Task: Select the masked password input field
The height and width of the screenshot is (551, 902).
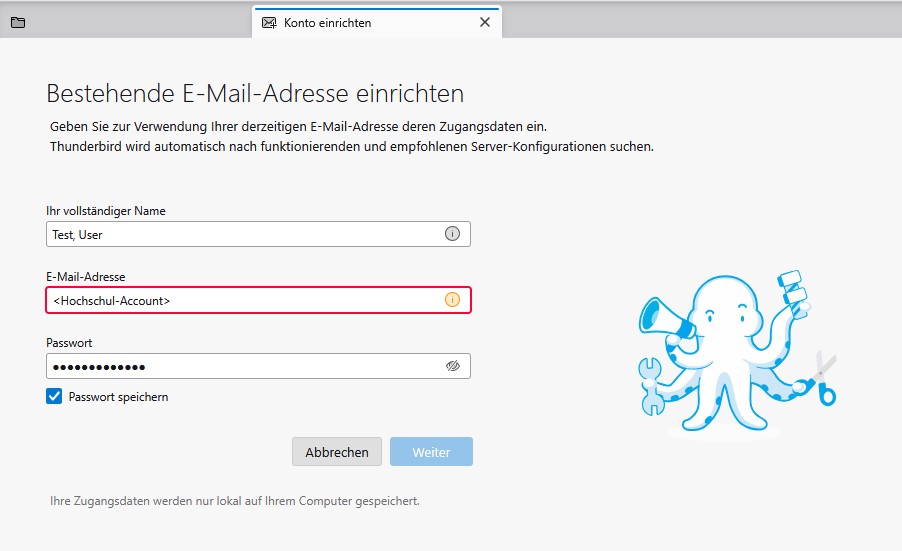Action: [240, 366]
